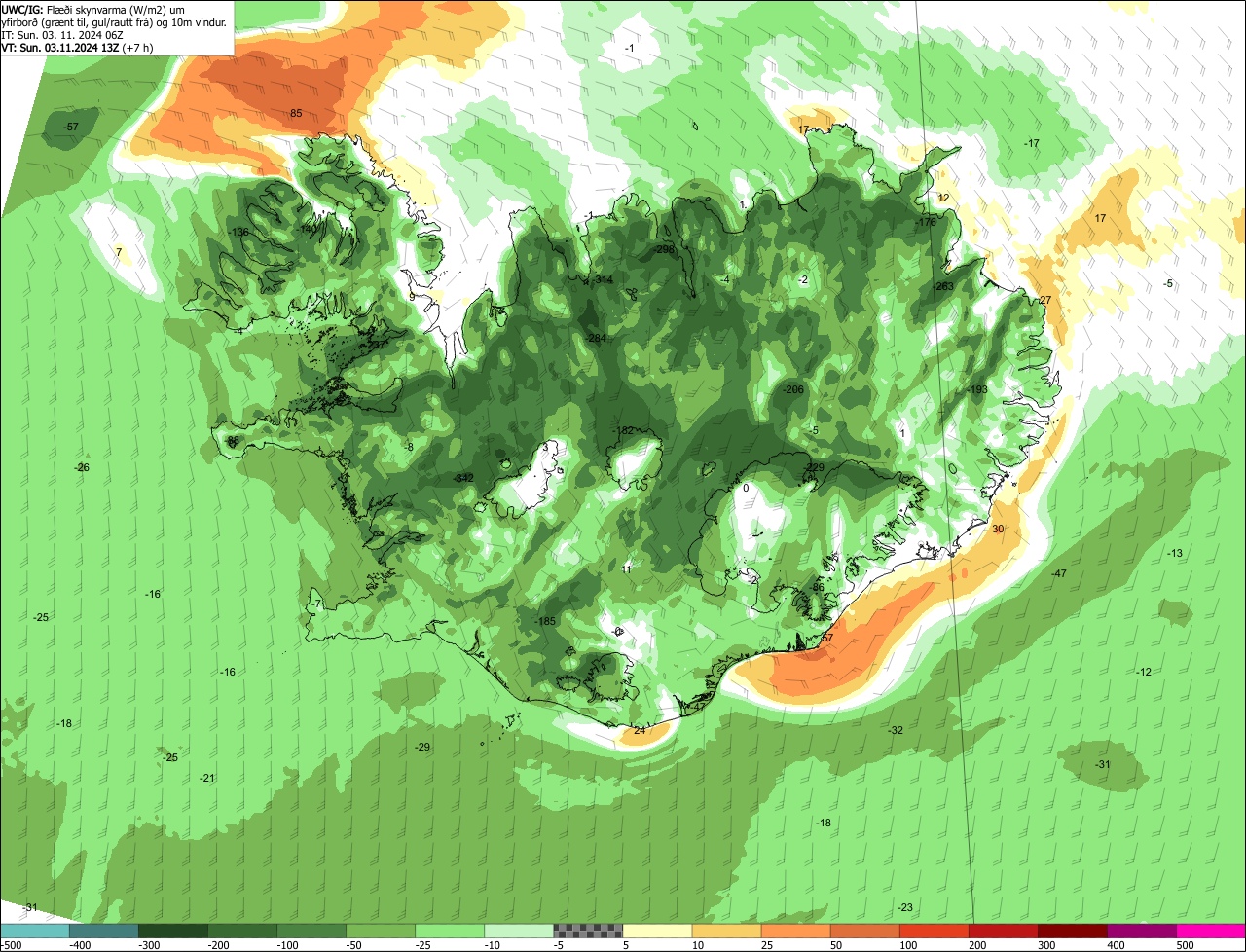This screenshot has width=1246, height=952.
Task: Select the flux value '-29' on the map
Action: [422, 748]
